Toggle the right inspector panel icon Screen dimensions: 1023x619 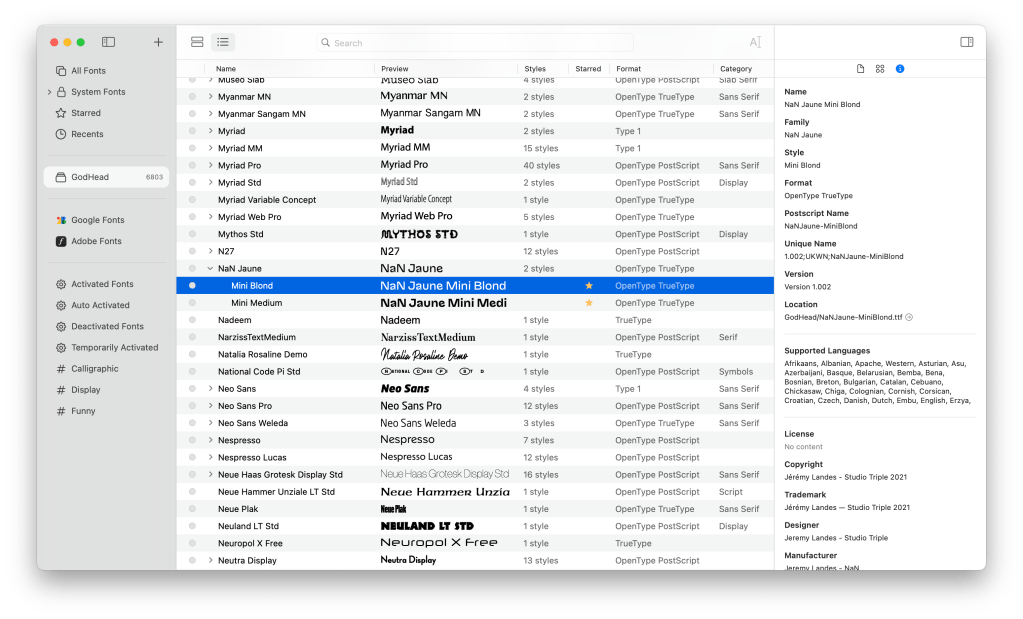[966, 42]
